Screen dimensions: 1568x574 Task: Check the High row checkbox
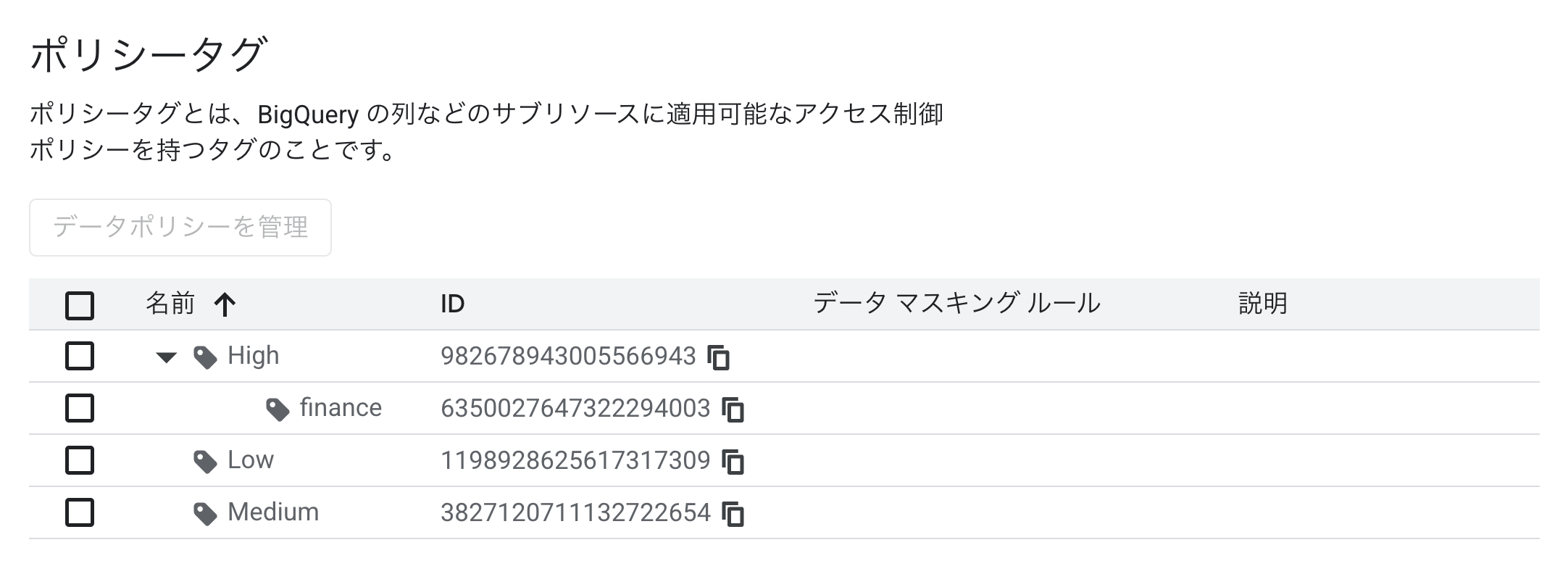tap(80, 356)
